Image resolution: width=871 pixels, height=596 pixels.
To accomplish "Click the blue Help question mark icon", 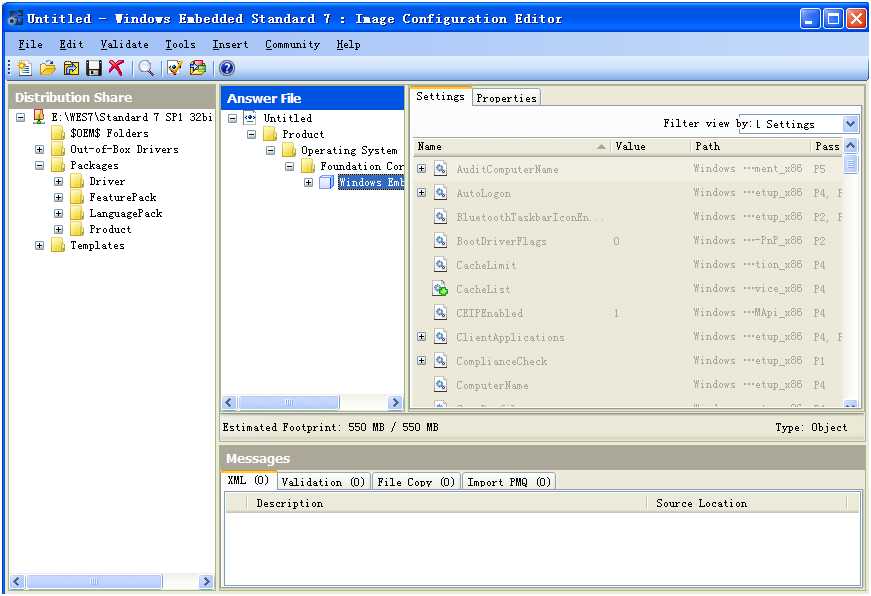I will [x=227, y=68].
